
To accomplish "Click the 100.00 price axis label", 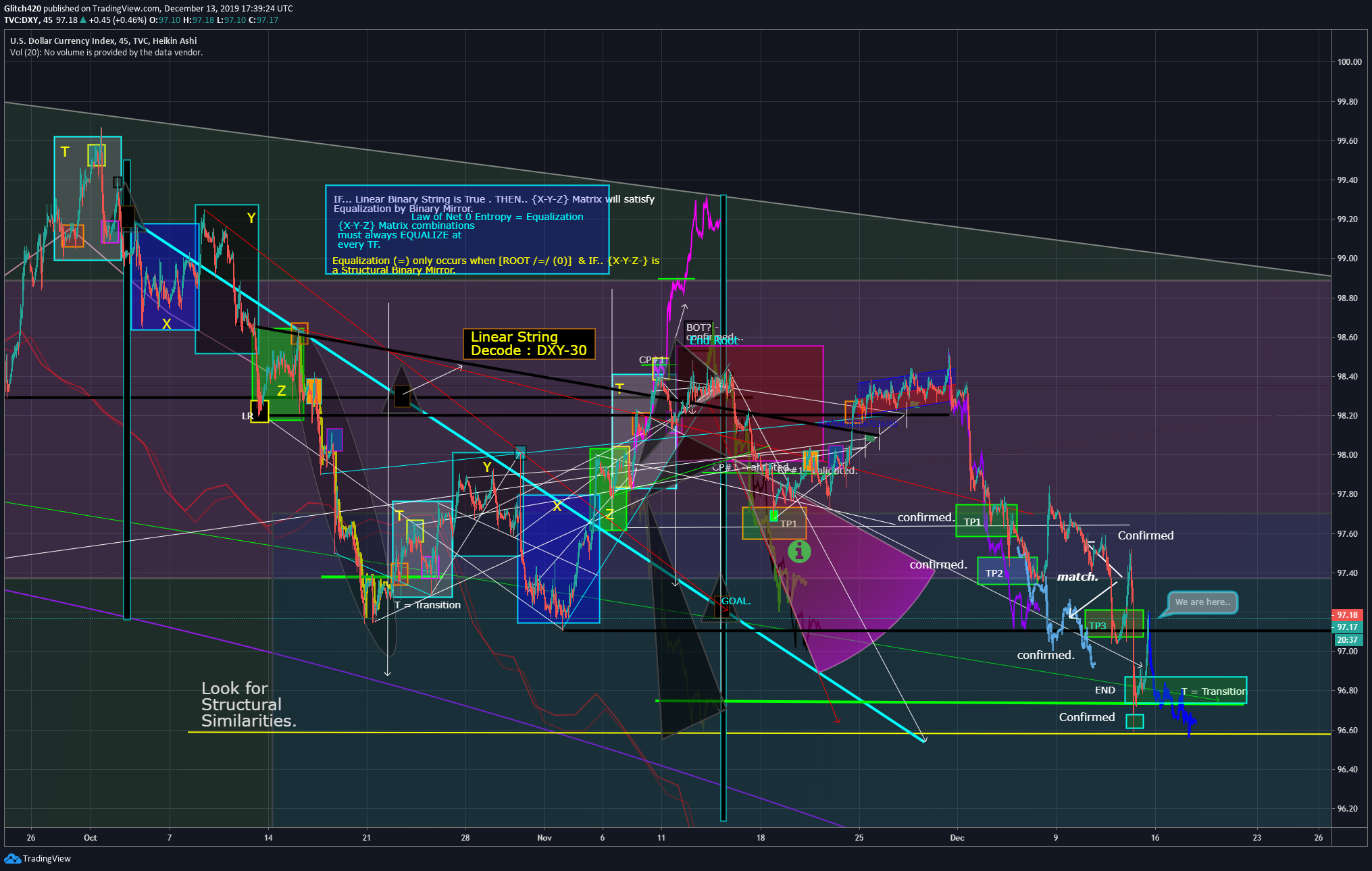I will [x=1349, y=61].
